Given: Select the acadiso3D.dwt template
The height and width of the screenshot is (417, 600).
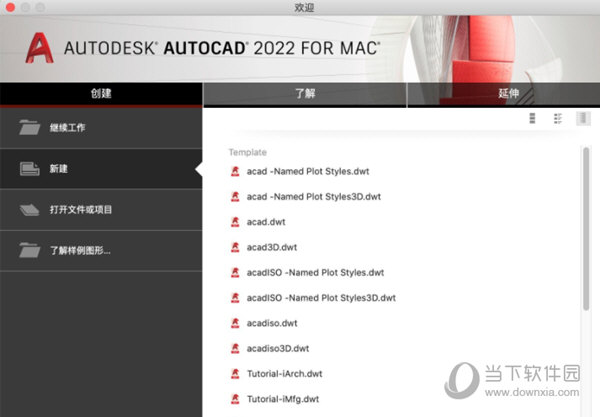Looking at the screenshot, I should pos(278,348).
